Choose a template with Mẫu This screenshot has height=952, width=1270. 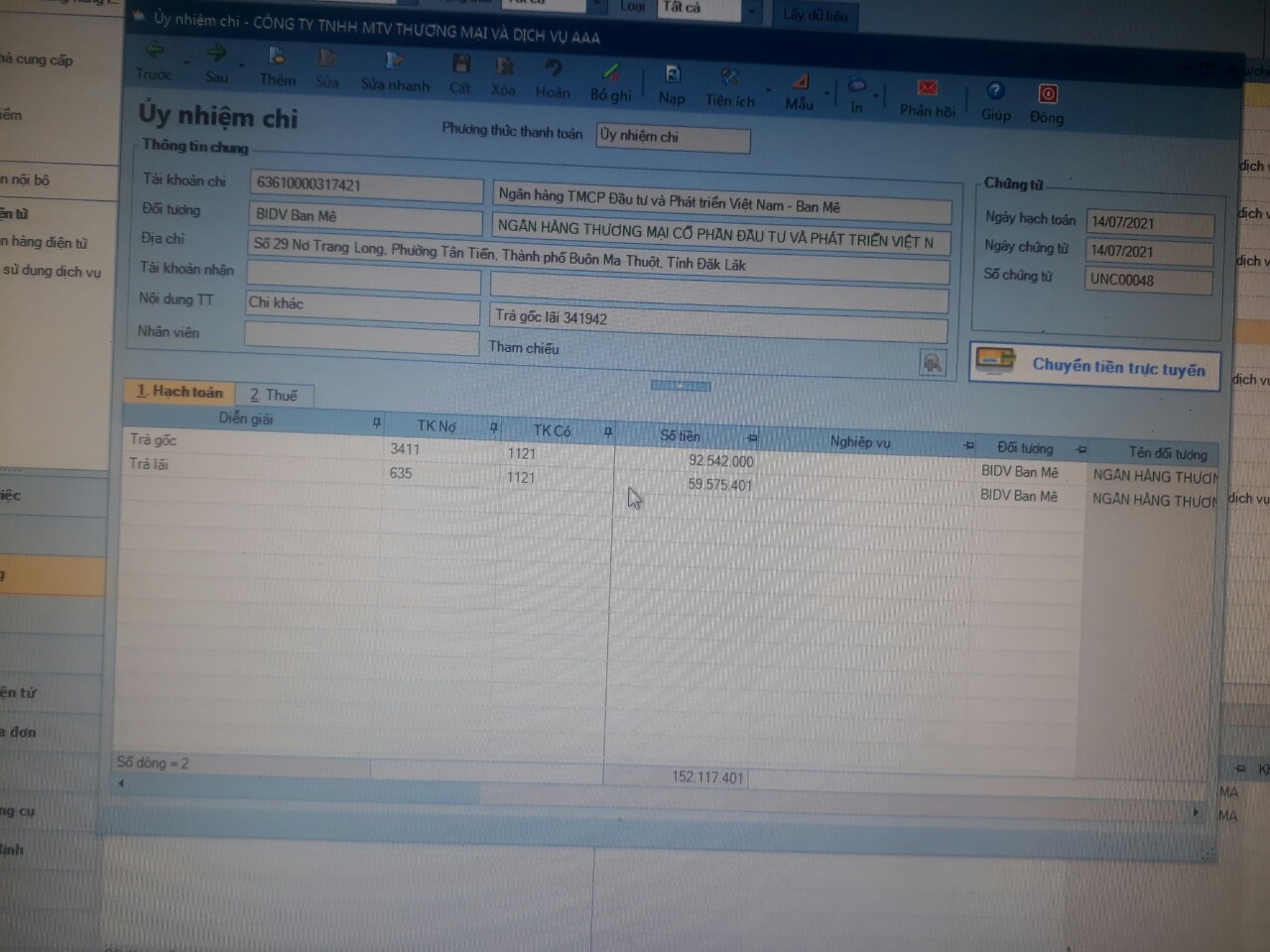800,90
